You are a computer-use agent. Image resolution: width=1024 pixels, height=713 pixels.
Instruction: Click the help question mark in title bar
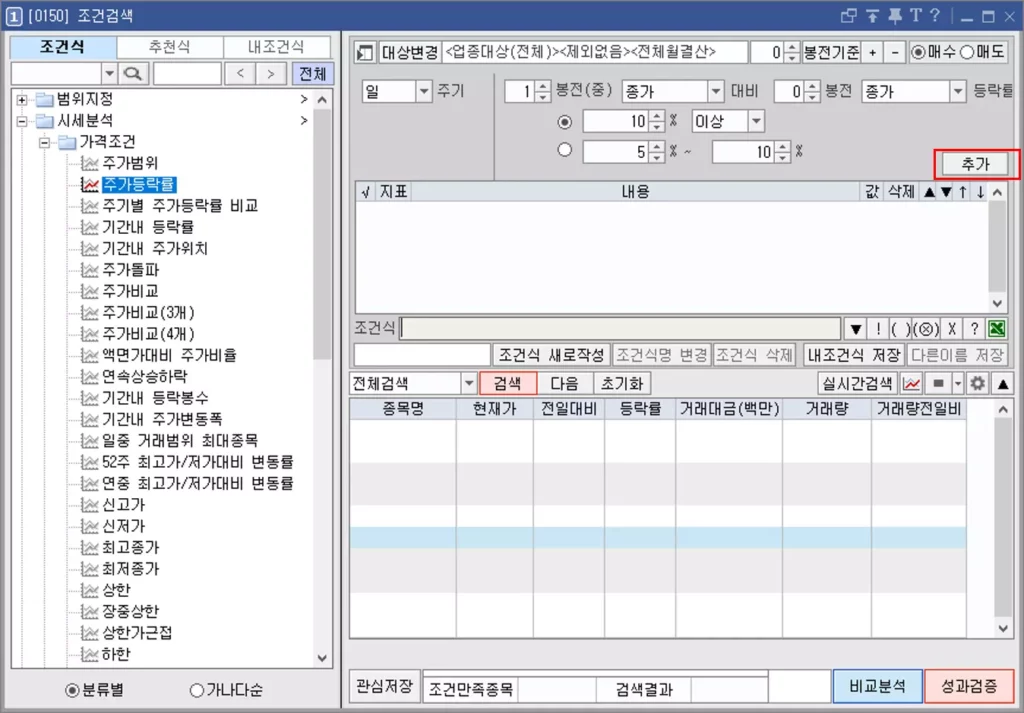(x=935, y=16)
